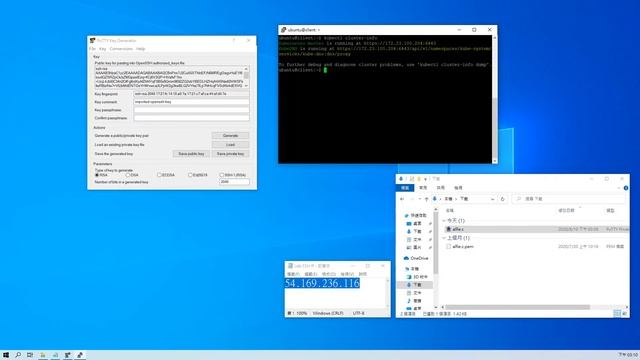Screen dimensions: 640x360
Task: Open the Key menu in PuTTYgen
Action: [102, 49]
